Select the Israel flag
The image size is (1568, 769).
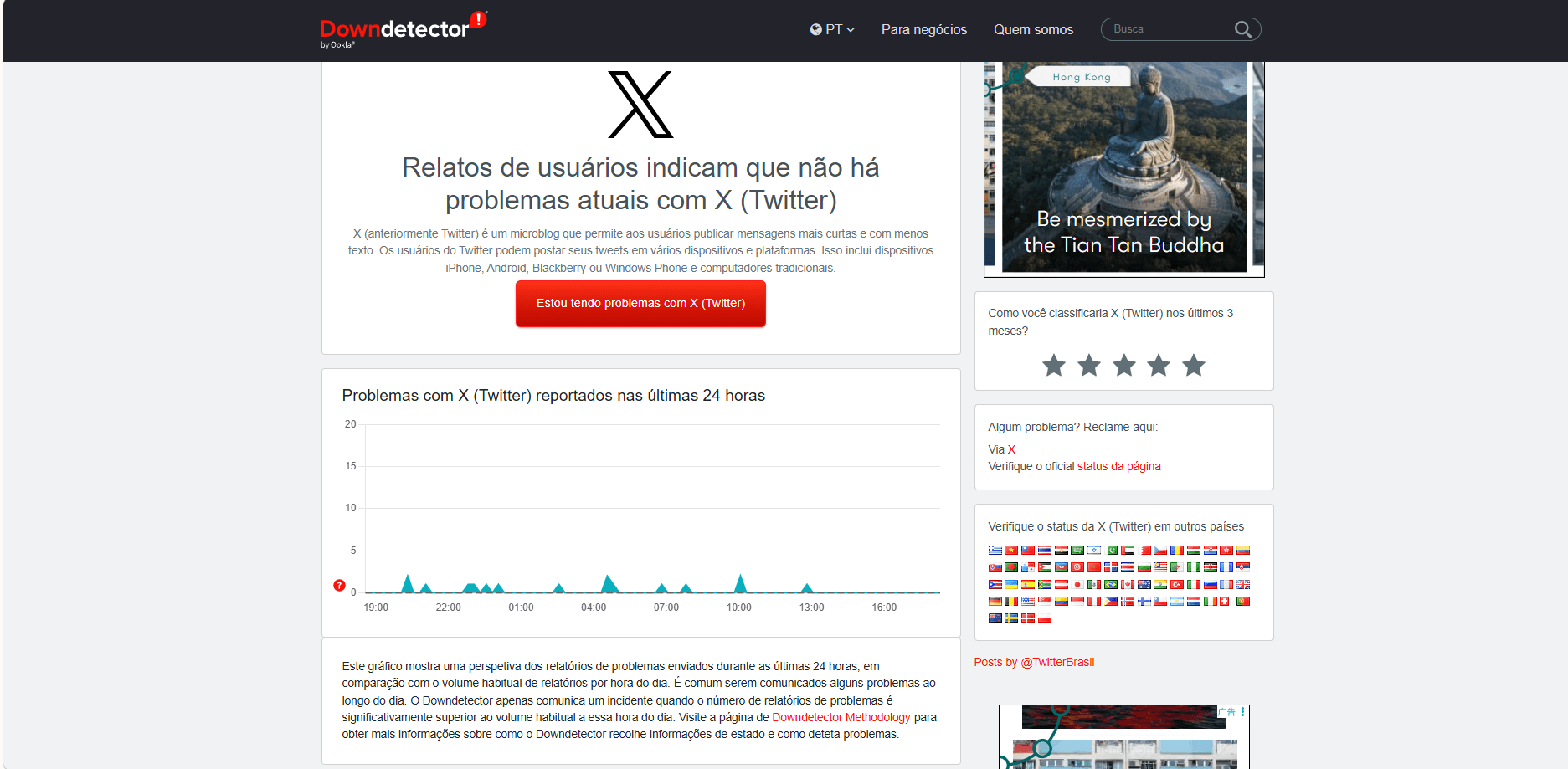click(x=1094, y=551)
